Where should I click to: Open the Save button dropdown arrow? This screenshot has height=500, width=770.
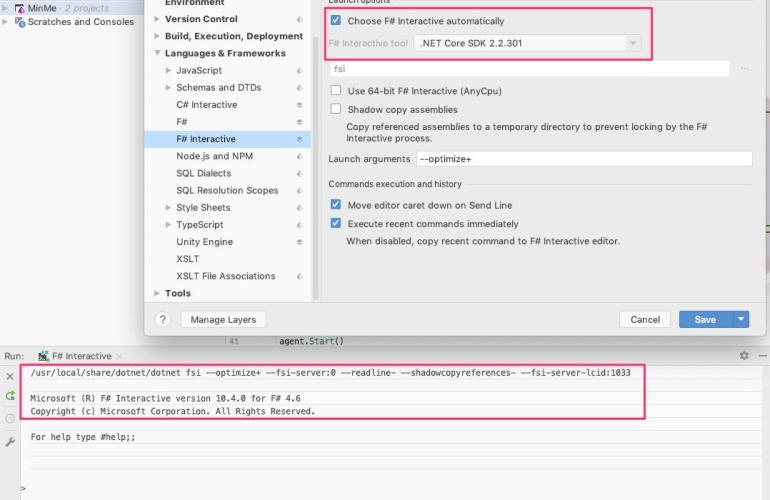[x=740, y=320]
